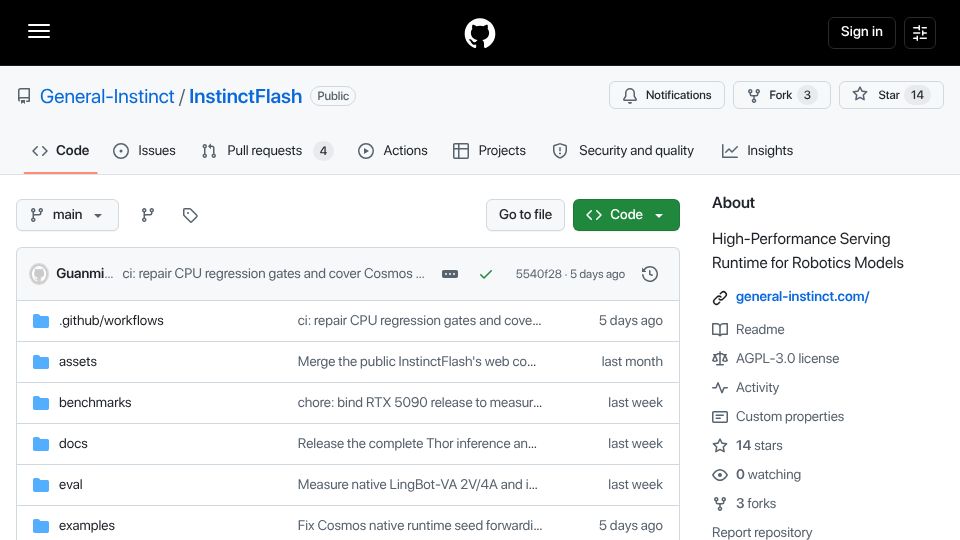
Task: Jump to the Readme link
Action: point(760,329)
